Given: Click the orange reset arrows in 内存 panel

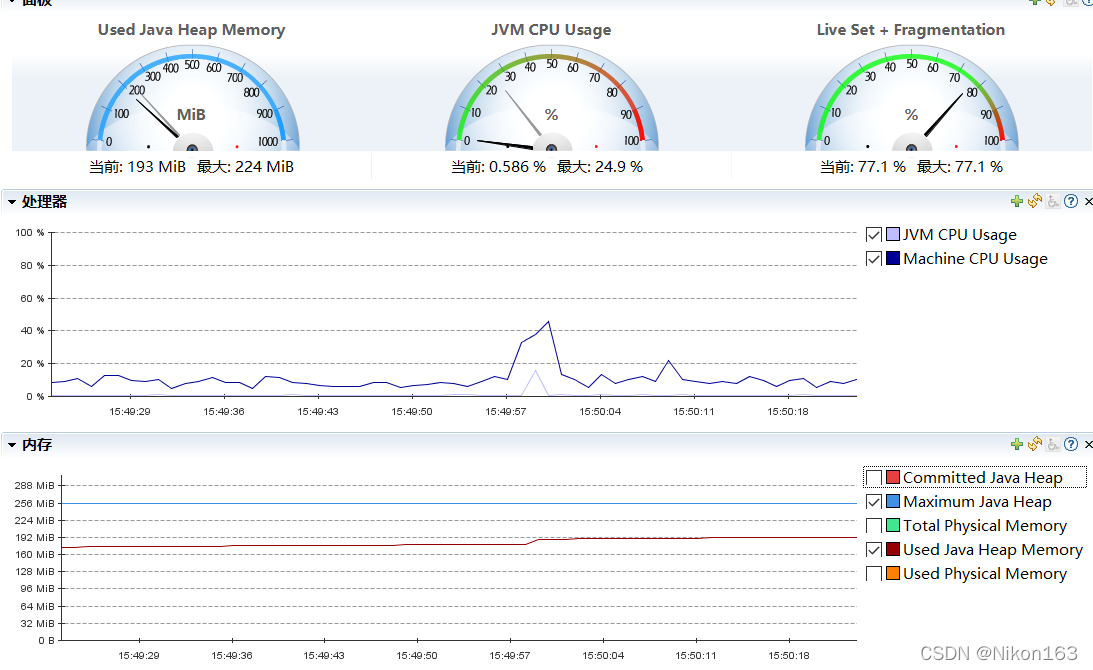Looking at the screenshot, I should pos(1035,444).
